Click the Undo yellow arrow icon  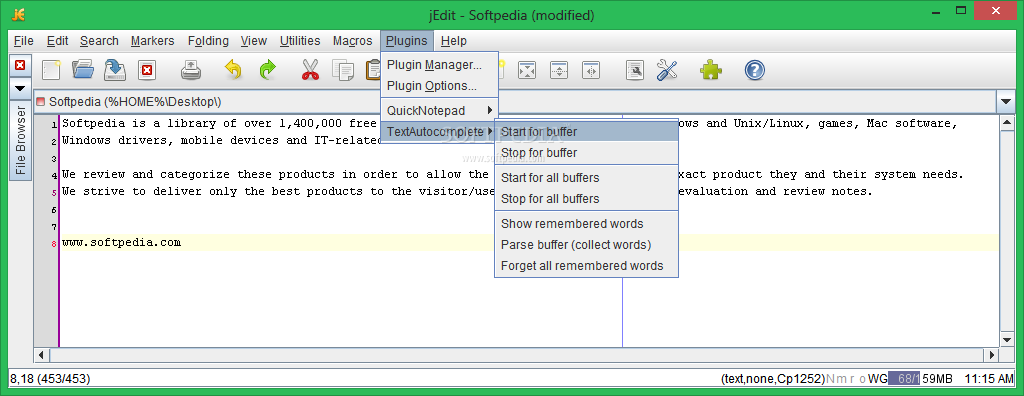233,70
